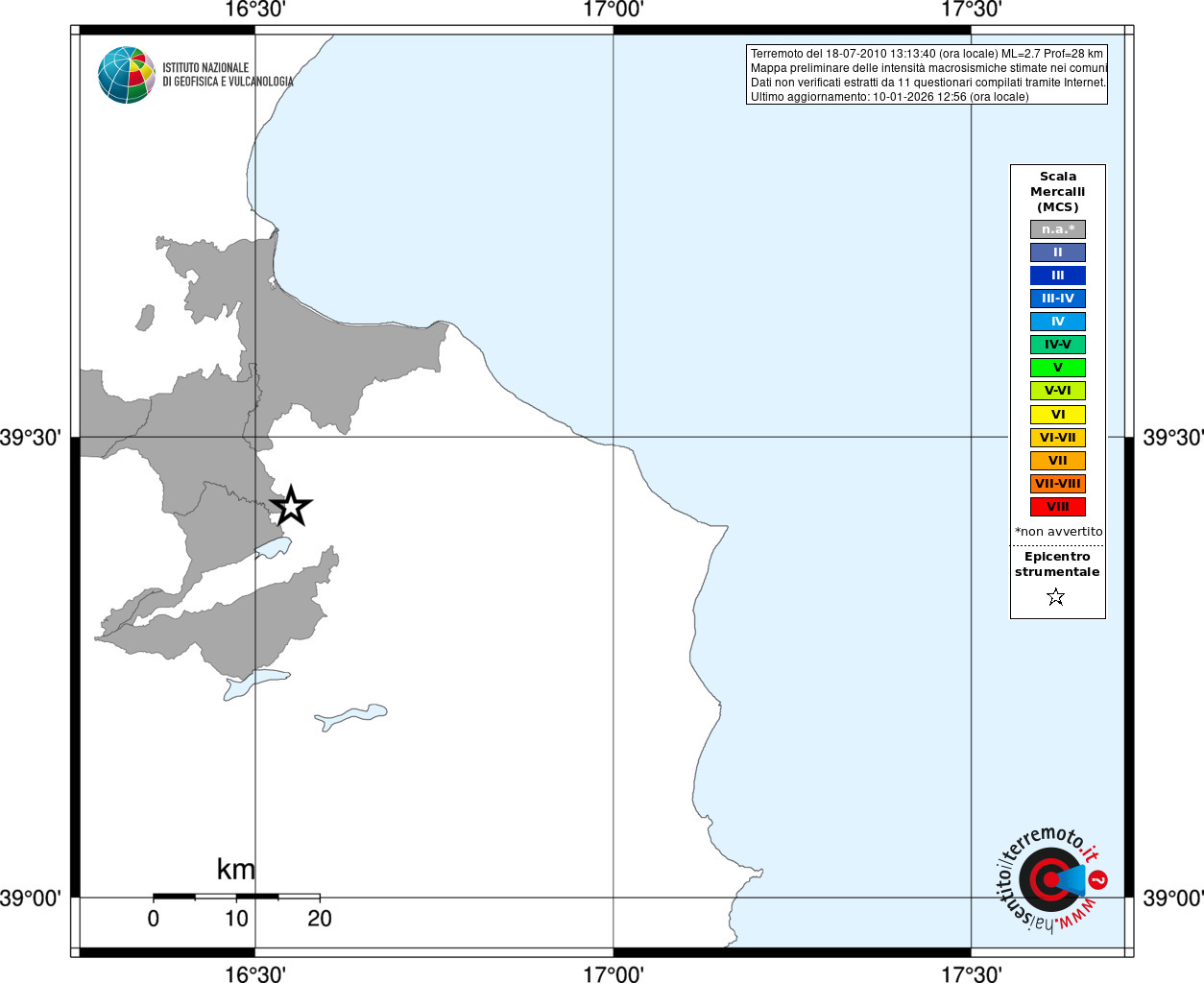Select the red VIII intensity swatch
The width and height of the screenshot is (1204, 983).
[1057, 507]
